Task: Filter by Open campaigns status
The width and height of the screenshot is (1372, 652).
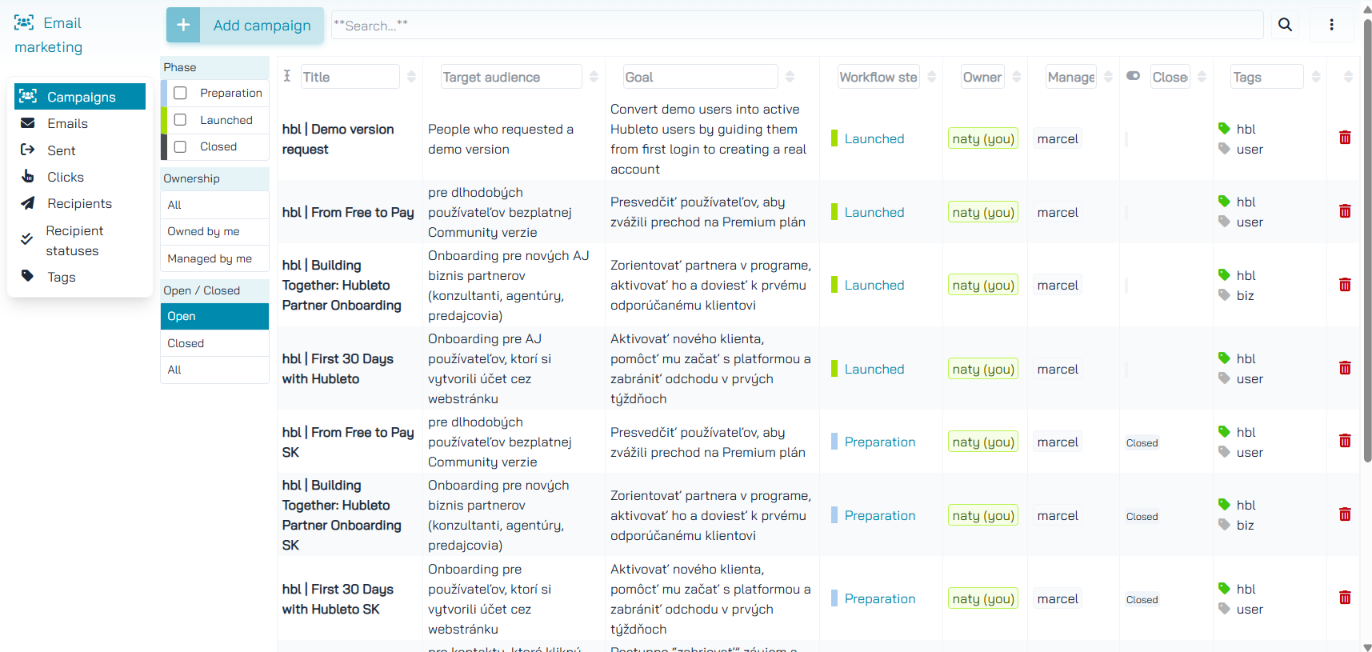Action: (x=215, y=316)
